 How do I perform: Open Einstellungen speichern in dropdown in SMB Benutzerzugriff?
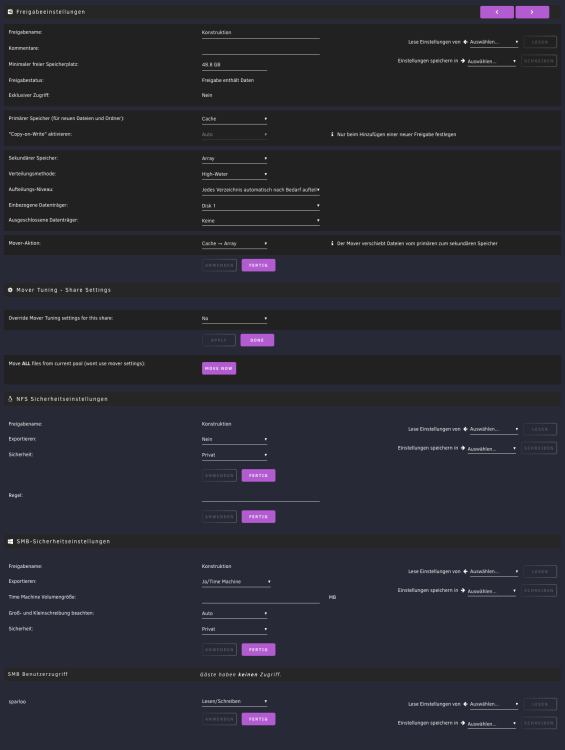[x=491, y=724]
